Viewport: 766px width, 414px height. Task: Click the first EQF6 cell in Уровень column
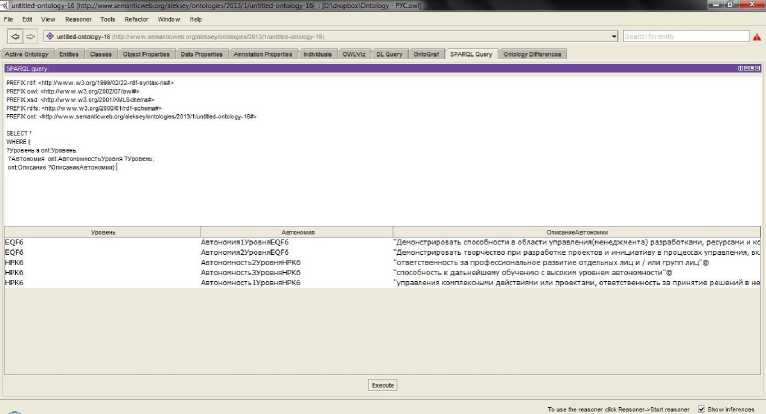click(x=102, y=242)
